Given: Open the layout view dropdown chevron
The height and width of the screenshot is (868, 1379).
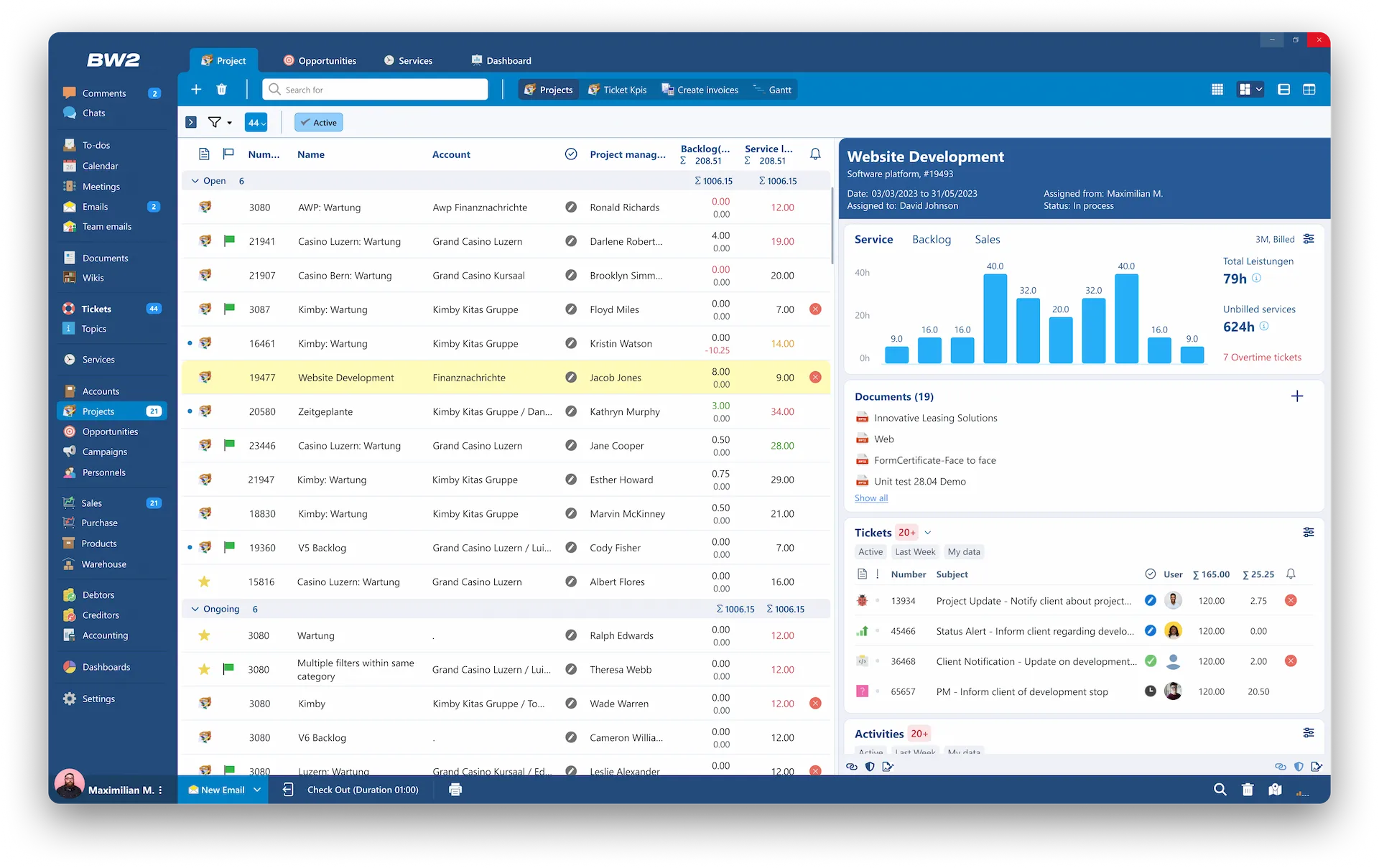Looking at the screenshot, I should click(x=1258, y=89).
